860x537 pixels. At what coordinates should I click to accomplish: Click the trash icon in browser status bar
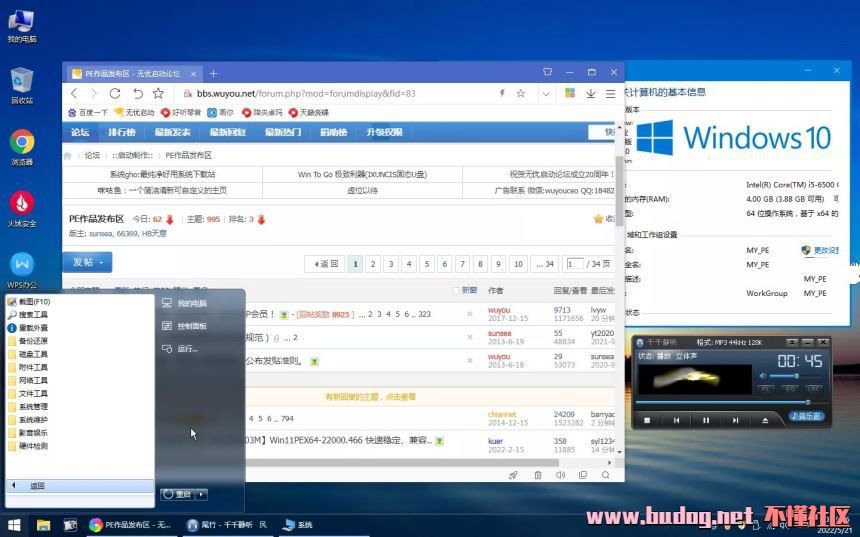[538, 475]
